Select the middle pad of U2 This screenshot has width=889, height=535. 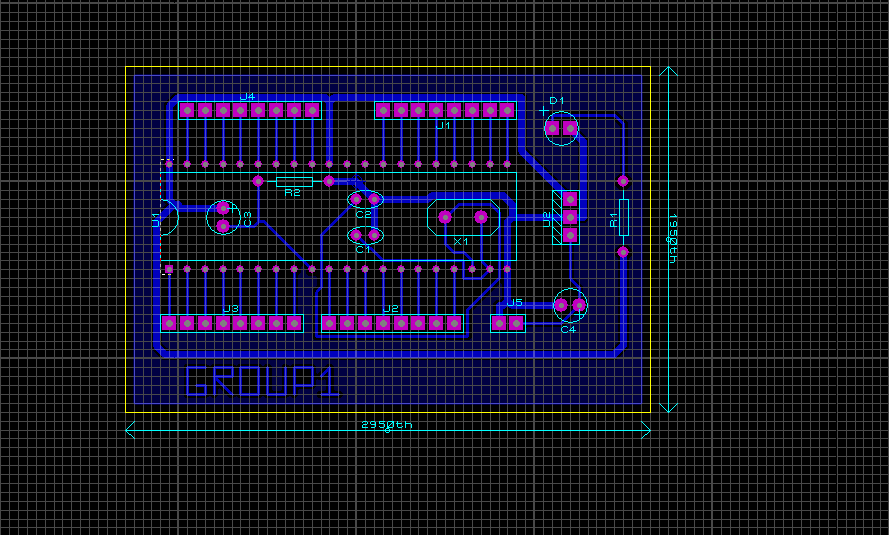(570, 217)
